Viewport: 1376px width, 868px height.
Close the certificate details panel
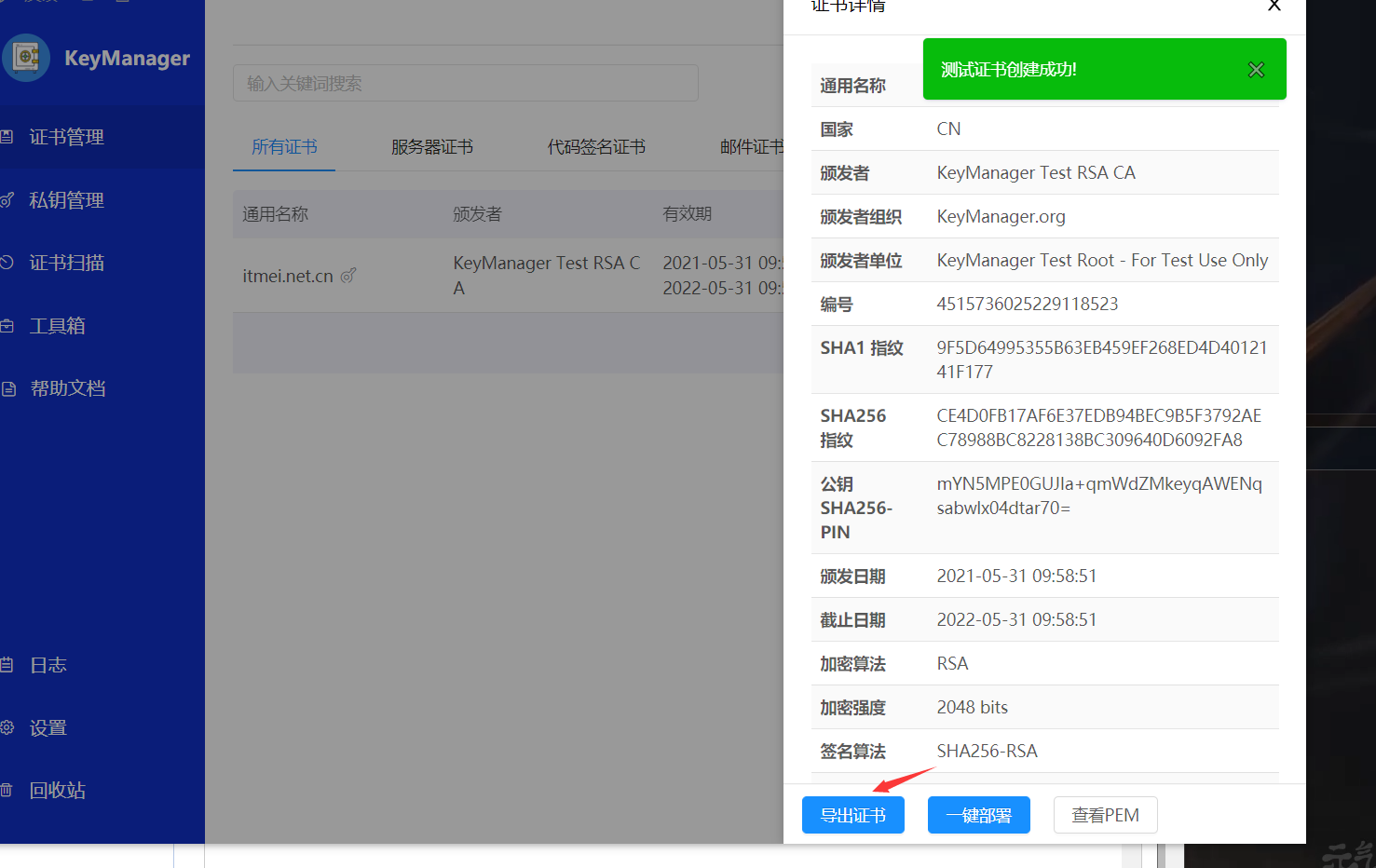coord(1274,6)
